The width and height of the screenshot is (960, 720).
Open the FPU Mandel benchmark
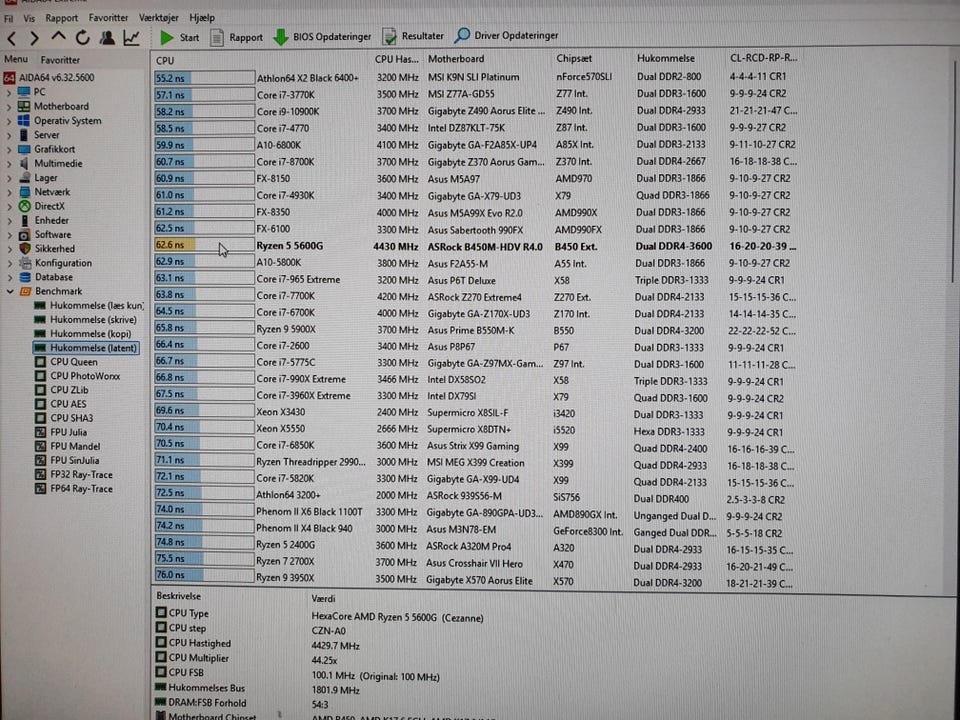click(67, 446)
